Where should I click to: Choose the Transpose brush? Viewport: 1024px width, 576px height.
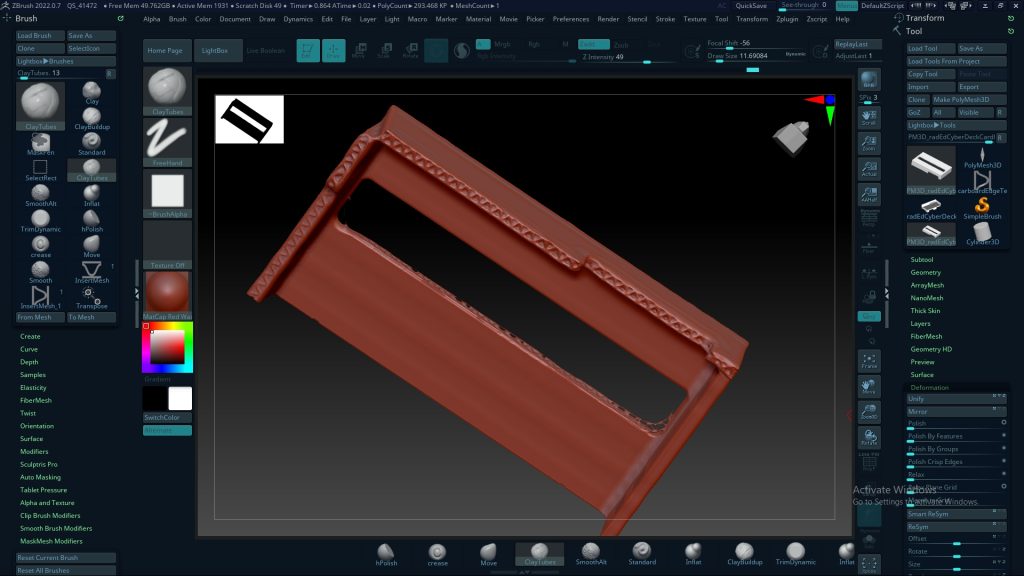pos(92,298)
